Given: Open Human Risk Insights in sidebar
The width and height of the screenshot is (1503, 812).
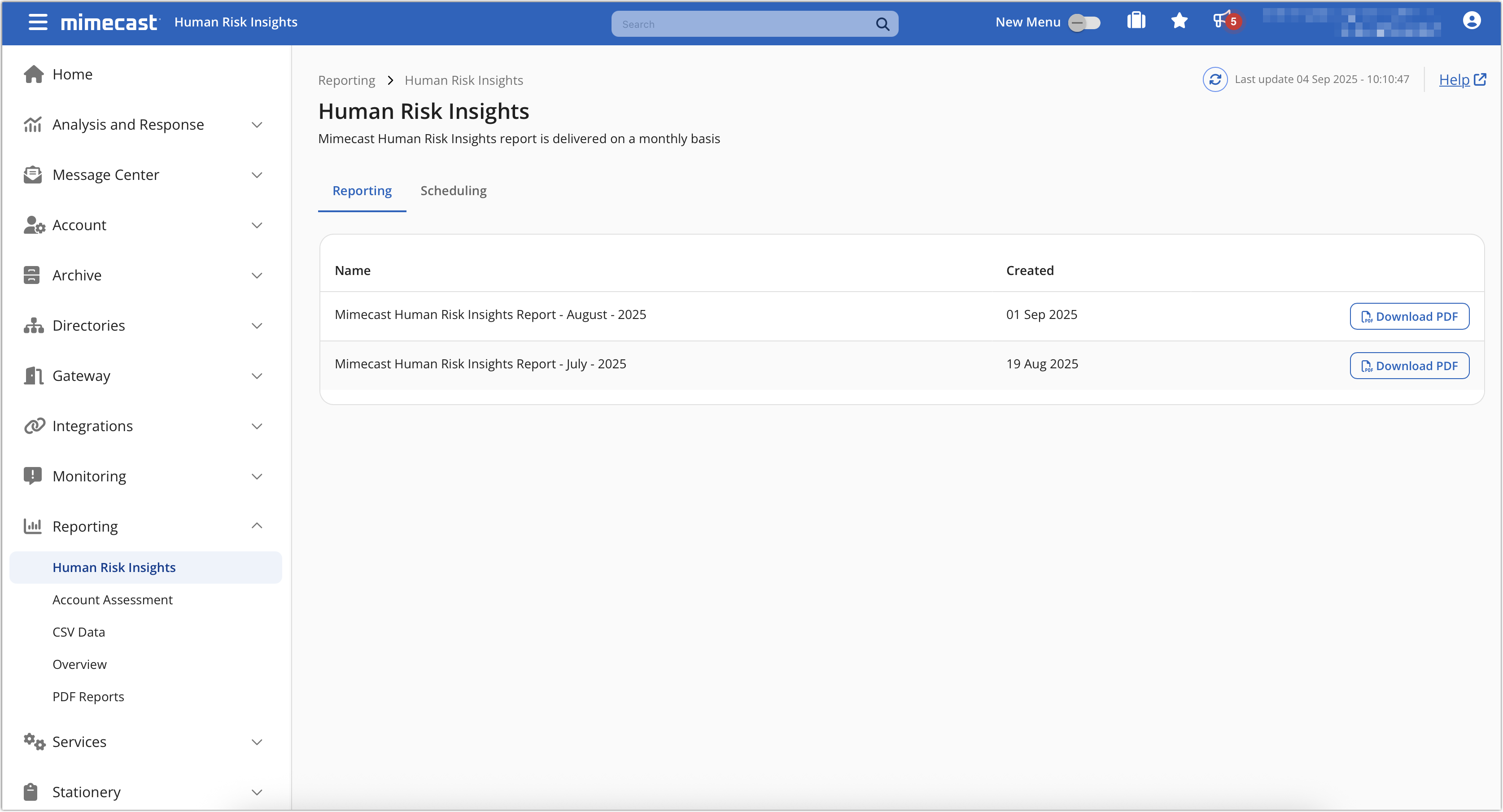Looking at the screenshot, I should tap(146, 568).
